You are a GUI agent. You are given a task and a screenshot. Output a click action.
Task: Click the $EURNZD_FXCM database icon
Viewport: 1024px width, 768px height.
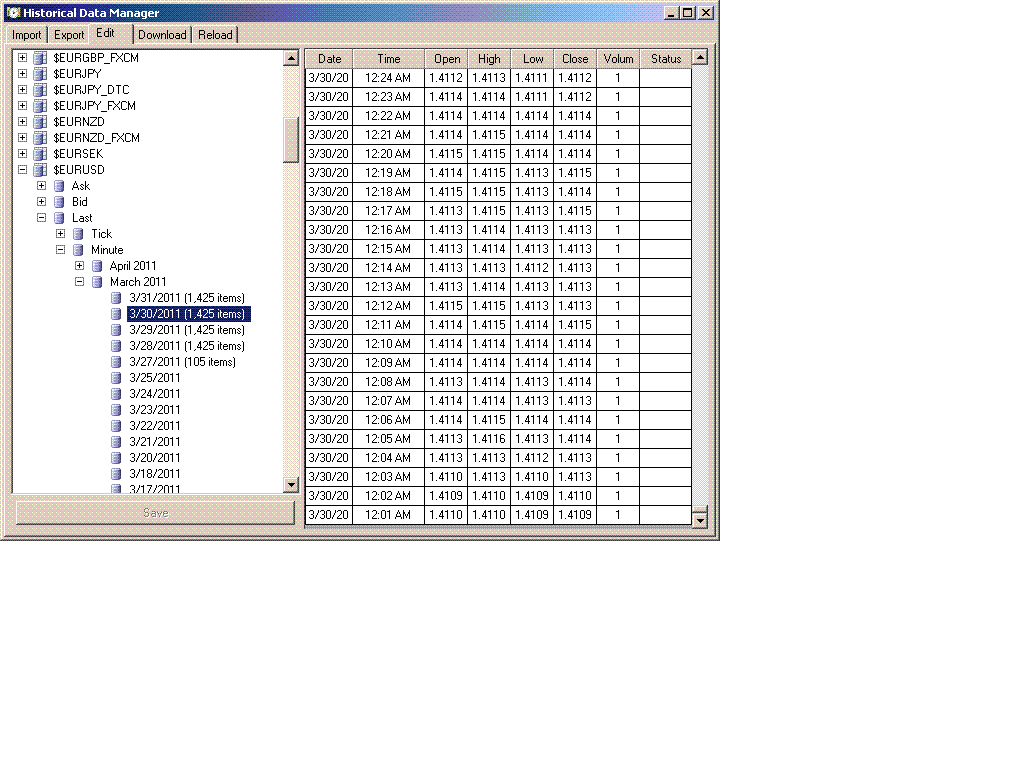[x=40, y=138]
